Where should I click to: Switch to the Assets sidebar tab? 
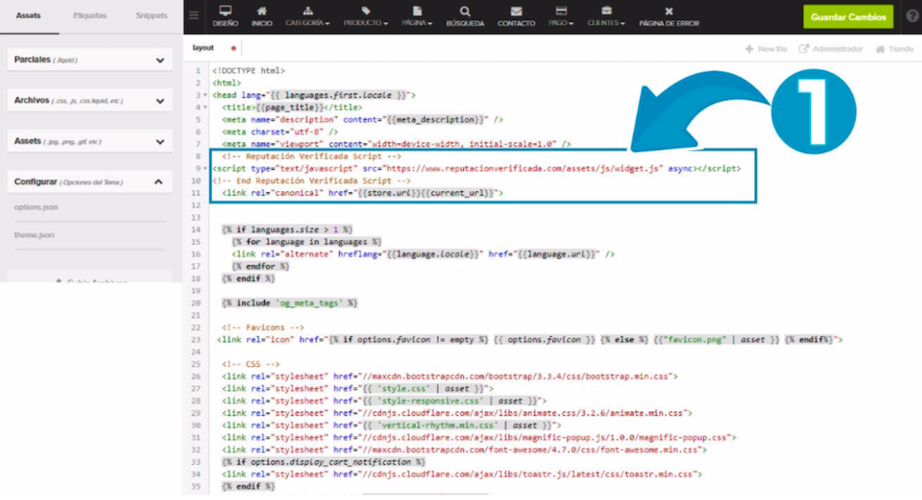pyautogui.click(x=28, y=16)
